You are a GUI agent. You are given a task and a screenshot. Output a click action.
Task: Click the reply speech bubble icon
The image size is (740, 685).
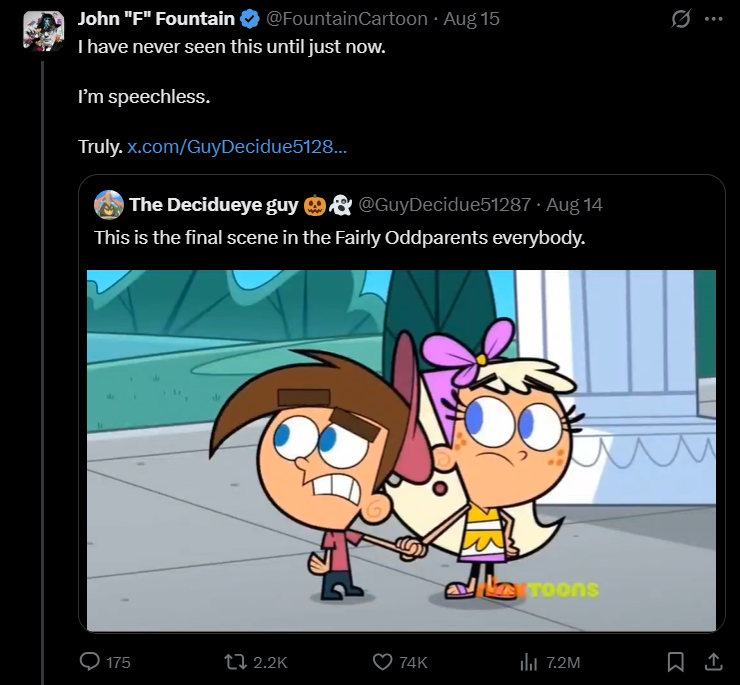point(89,661)
